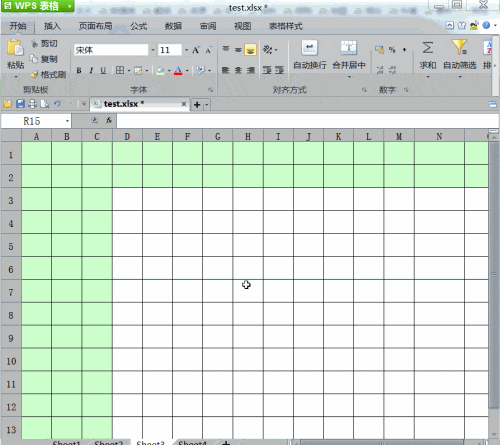
Task: Click the Merge and Center (合并居中) icon
Action: click(349, 48)
